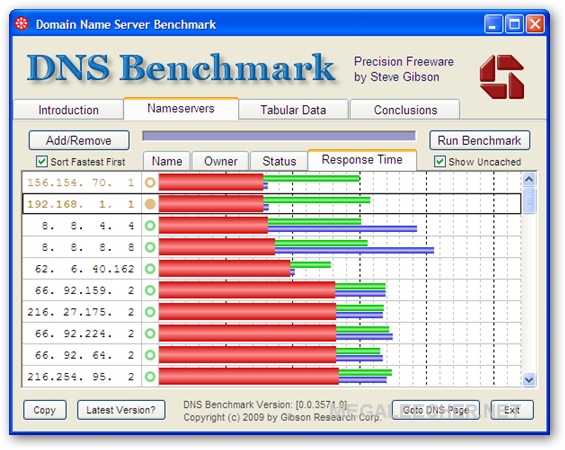Click status circle for 216.254.95.2
The width and height of the screenshot is (565, 450).
coord(150,377)
